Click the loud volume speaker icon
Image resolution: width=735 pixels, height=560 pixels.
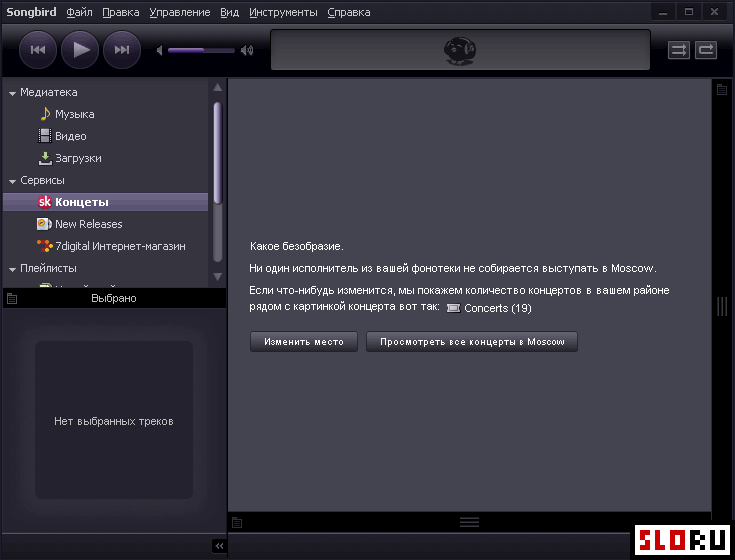(247, 50)
